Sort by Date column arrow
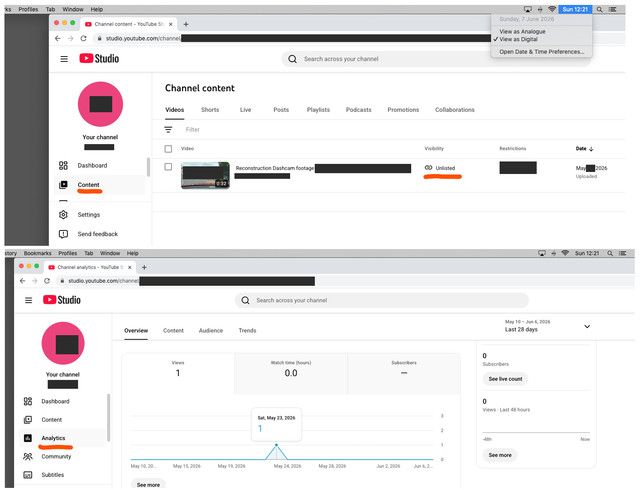Screen dimensions: 640x490 (x=591, y=149)
